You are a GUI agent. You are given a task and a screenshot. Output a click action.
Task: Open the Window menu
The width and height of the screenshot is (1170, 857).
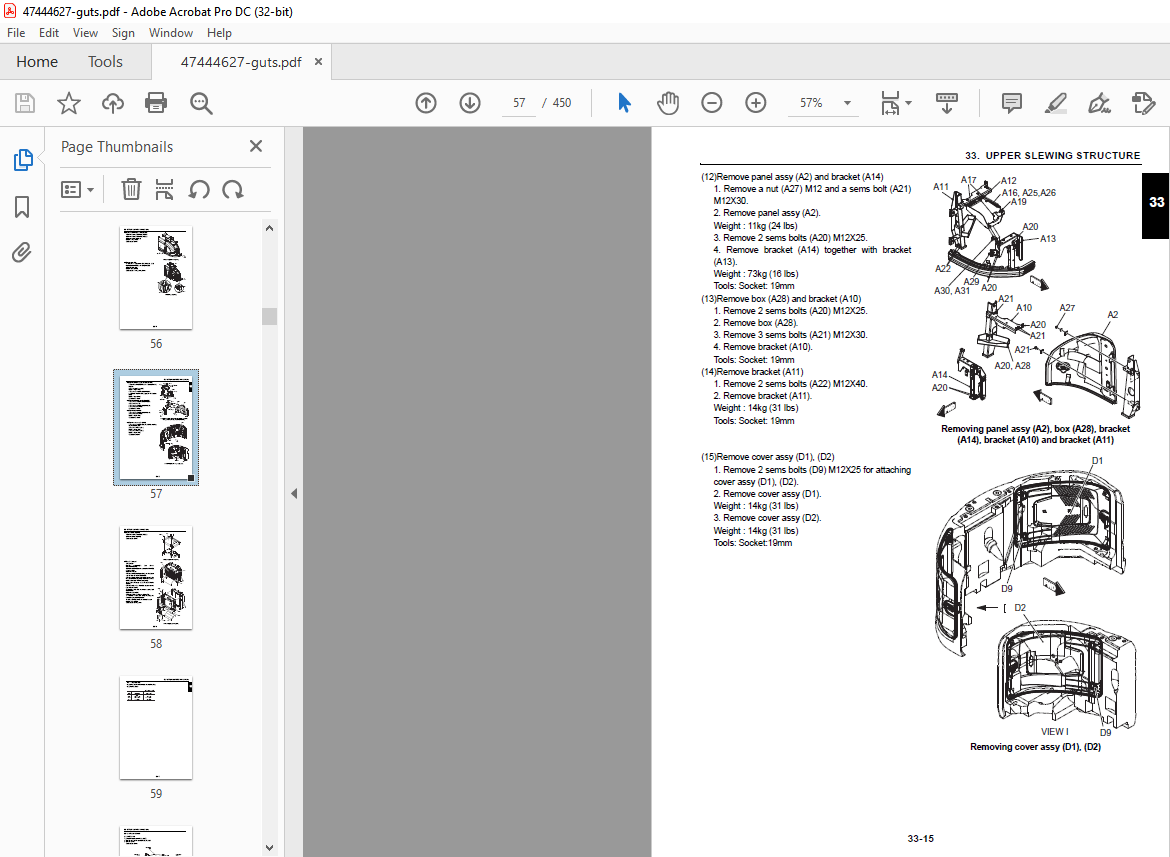click(x=171, y=33)
